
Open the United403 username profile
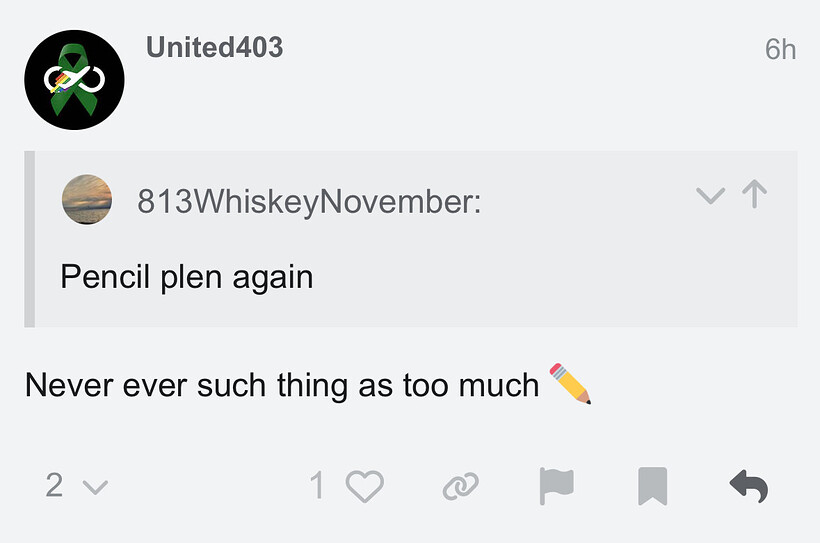tap(214, 47)
